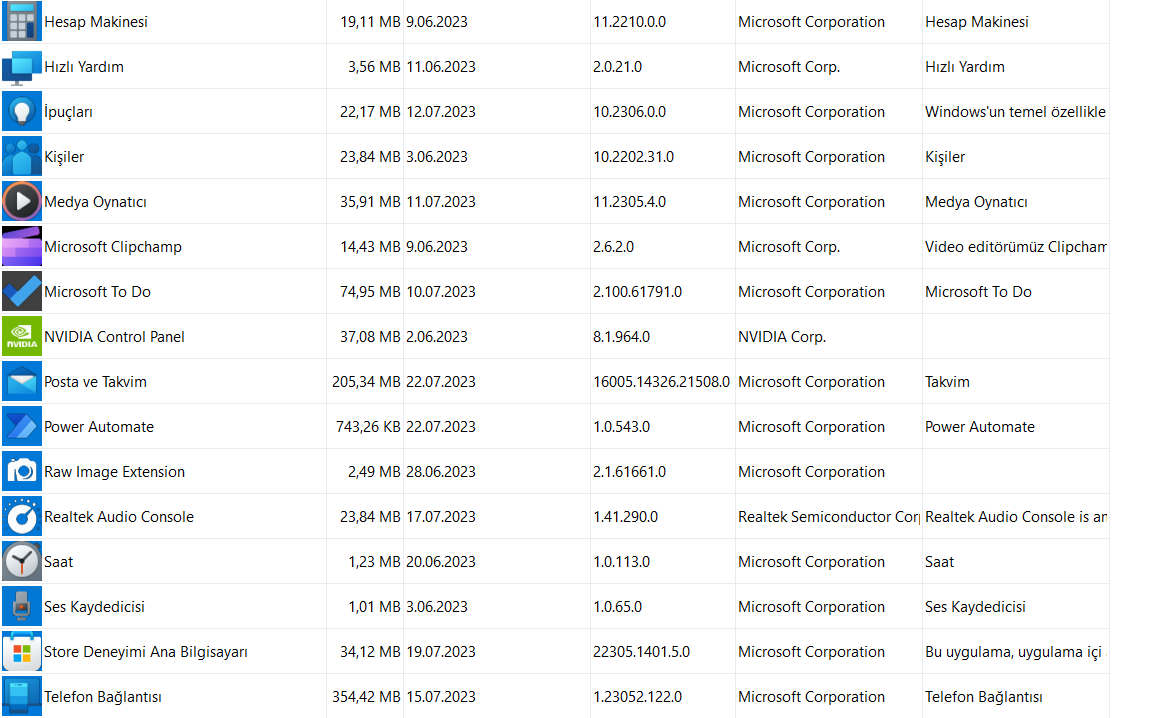1166x718 pixels.
Task: Select the Microsoft Clipchamp icon
Action: point(21,246)
